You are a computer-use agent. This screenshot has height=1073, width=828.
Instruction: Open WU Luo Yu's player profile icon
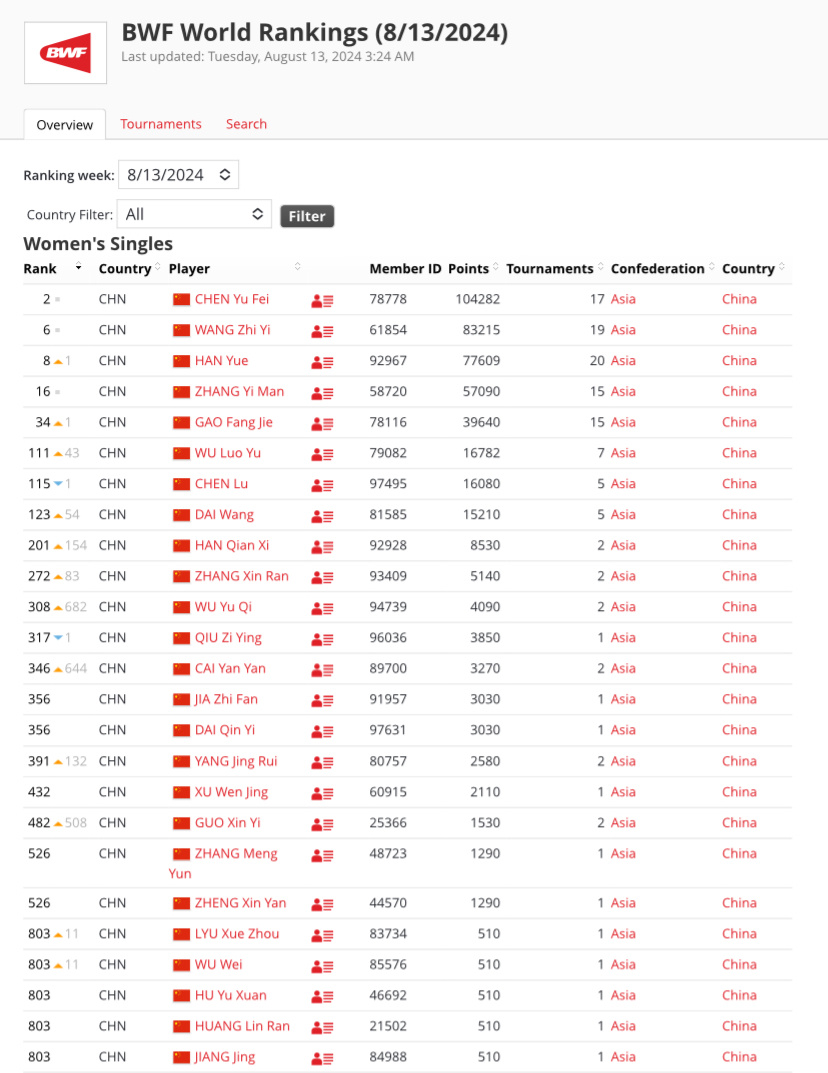322,454
